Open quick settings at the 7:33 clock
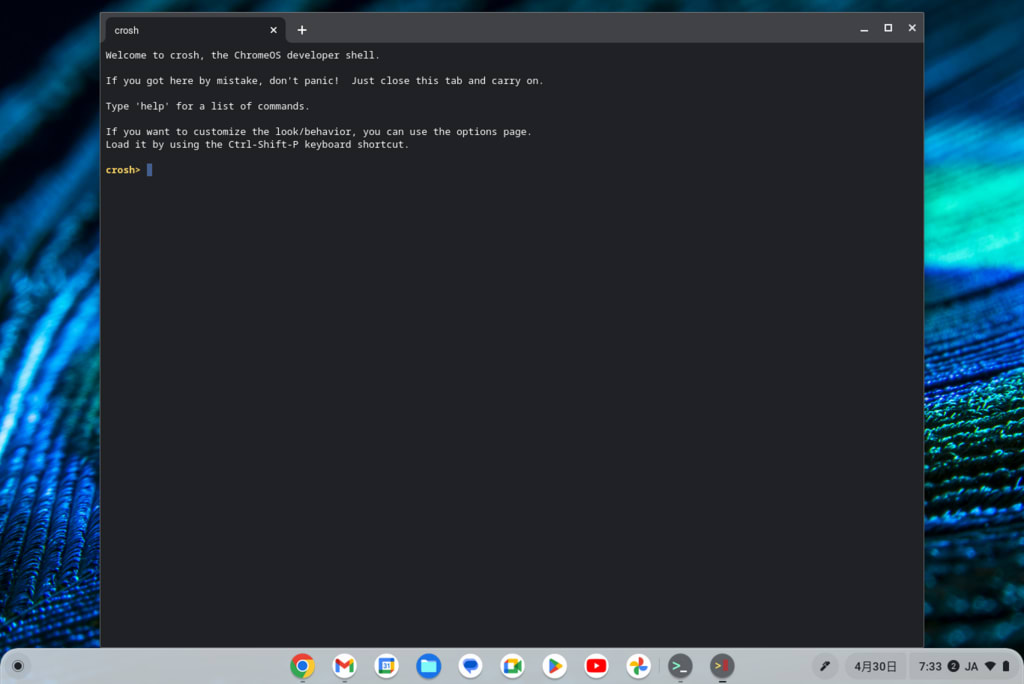The image size is (1024, 684). point(930,666)
